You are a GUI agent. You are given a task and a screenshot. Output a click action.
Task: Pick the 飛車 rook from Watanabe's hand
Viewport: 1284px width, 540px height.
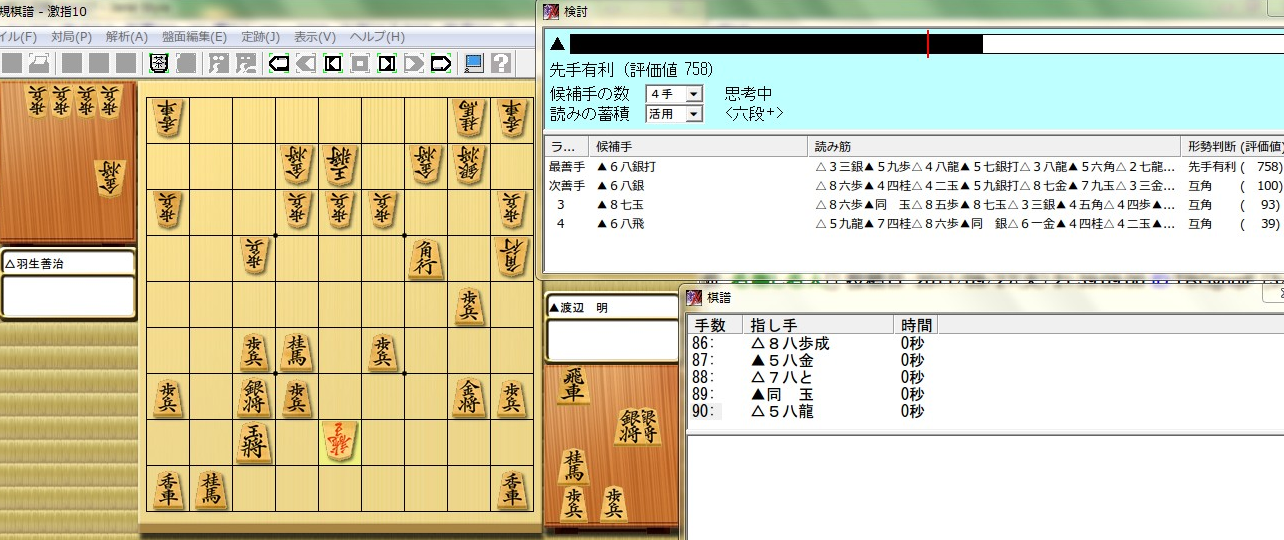click(572, 385)
